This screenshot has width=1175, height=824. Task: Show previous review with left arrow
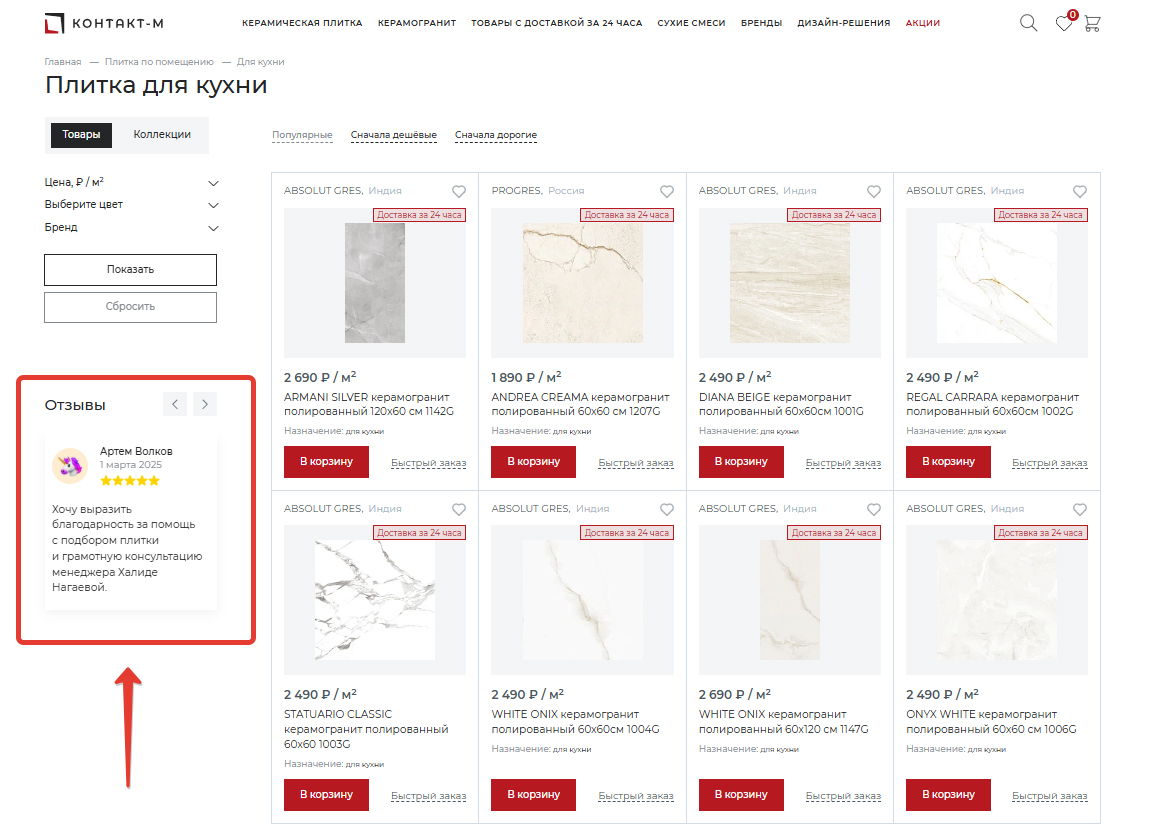(x=175, y=405)
